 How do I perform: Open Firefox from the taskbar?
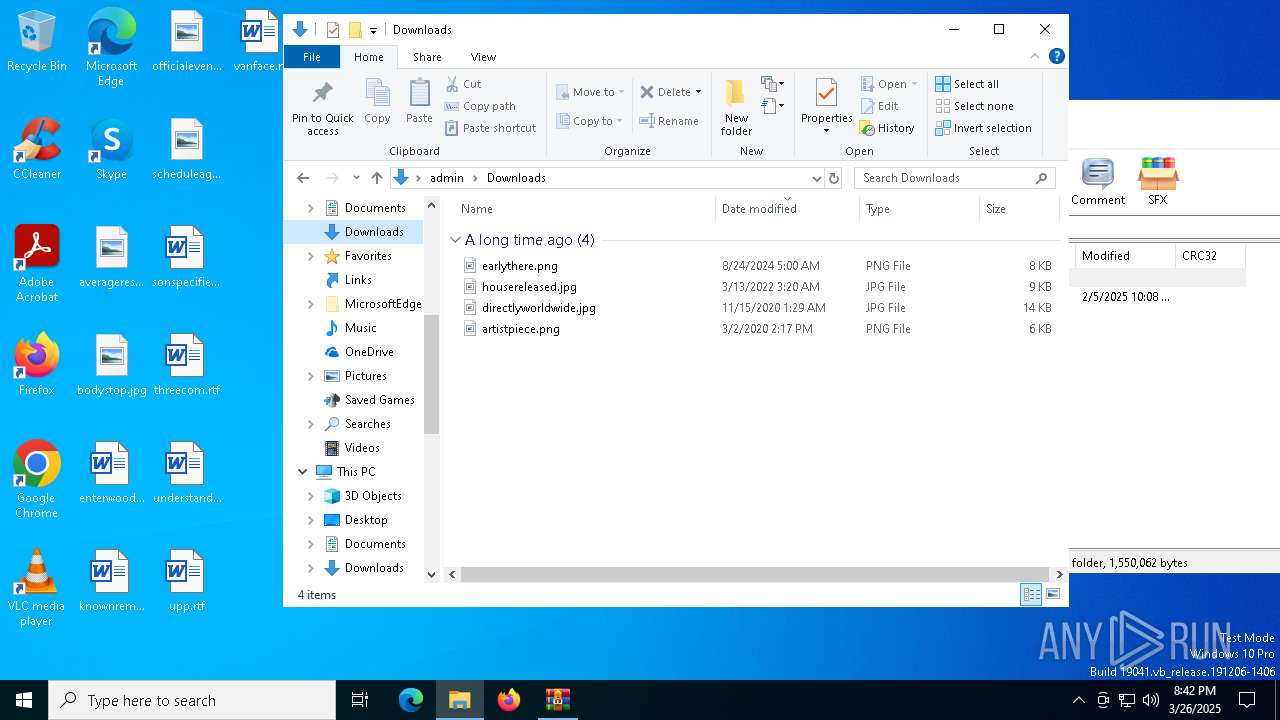[x=509, y=700]
